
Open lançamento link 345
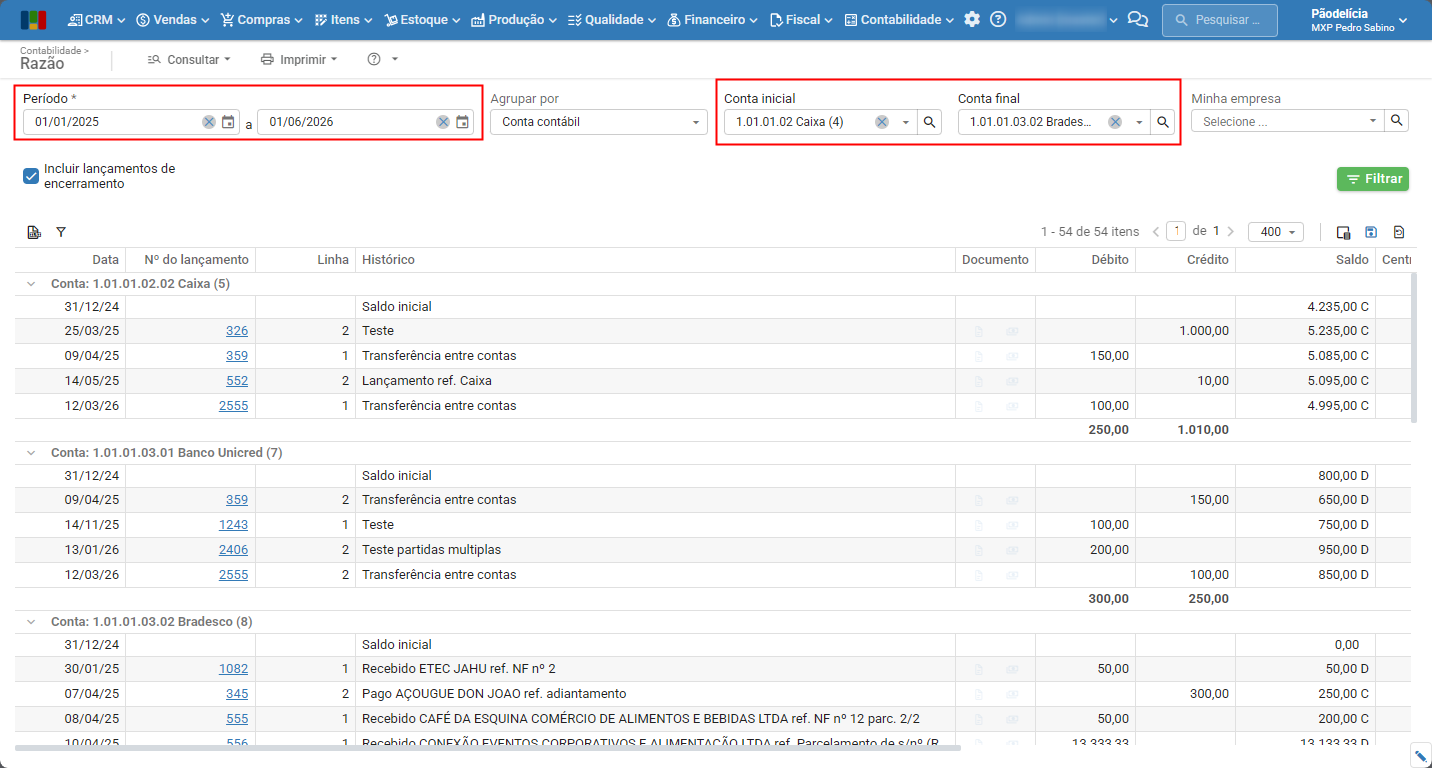coord(237,694)
